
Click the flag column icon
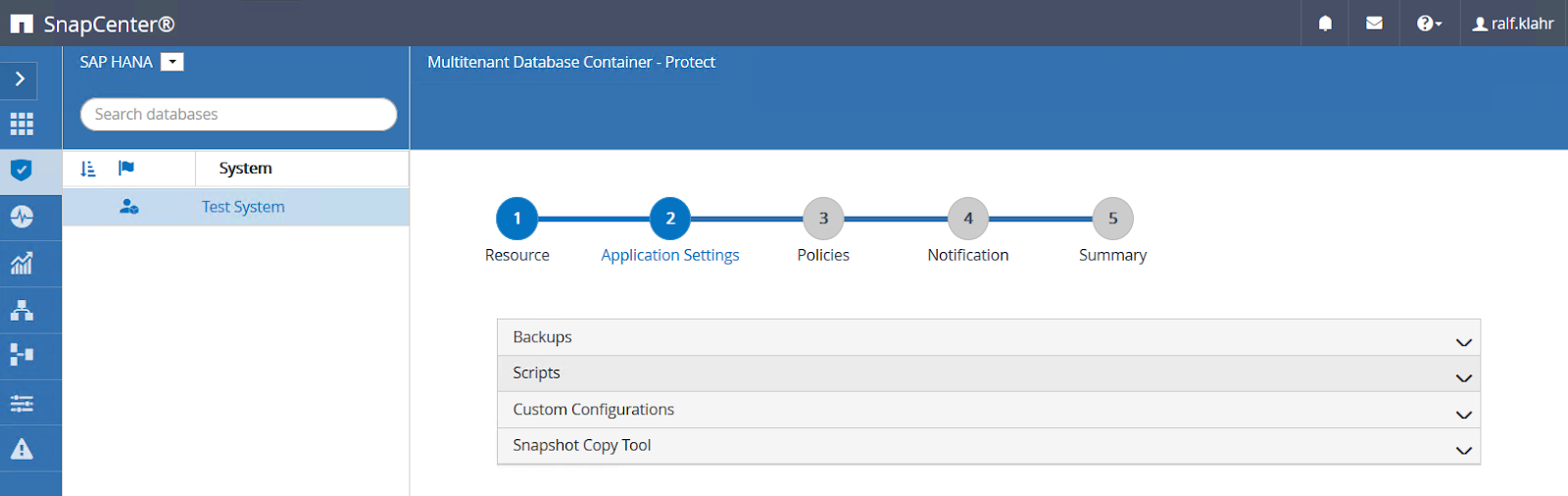click(126, 169)
